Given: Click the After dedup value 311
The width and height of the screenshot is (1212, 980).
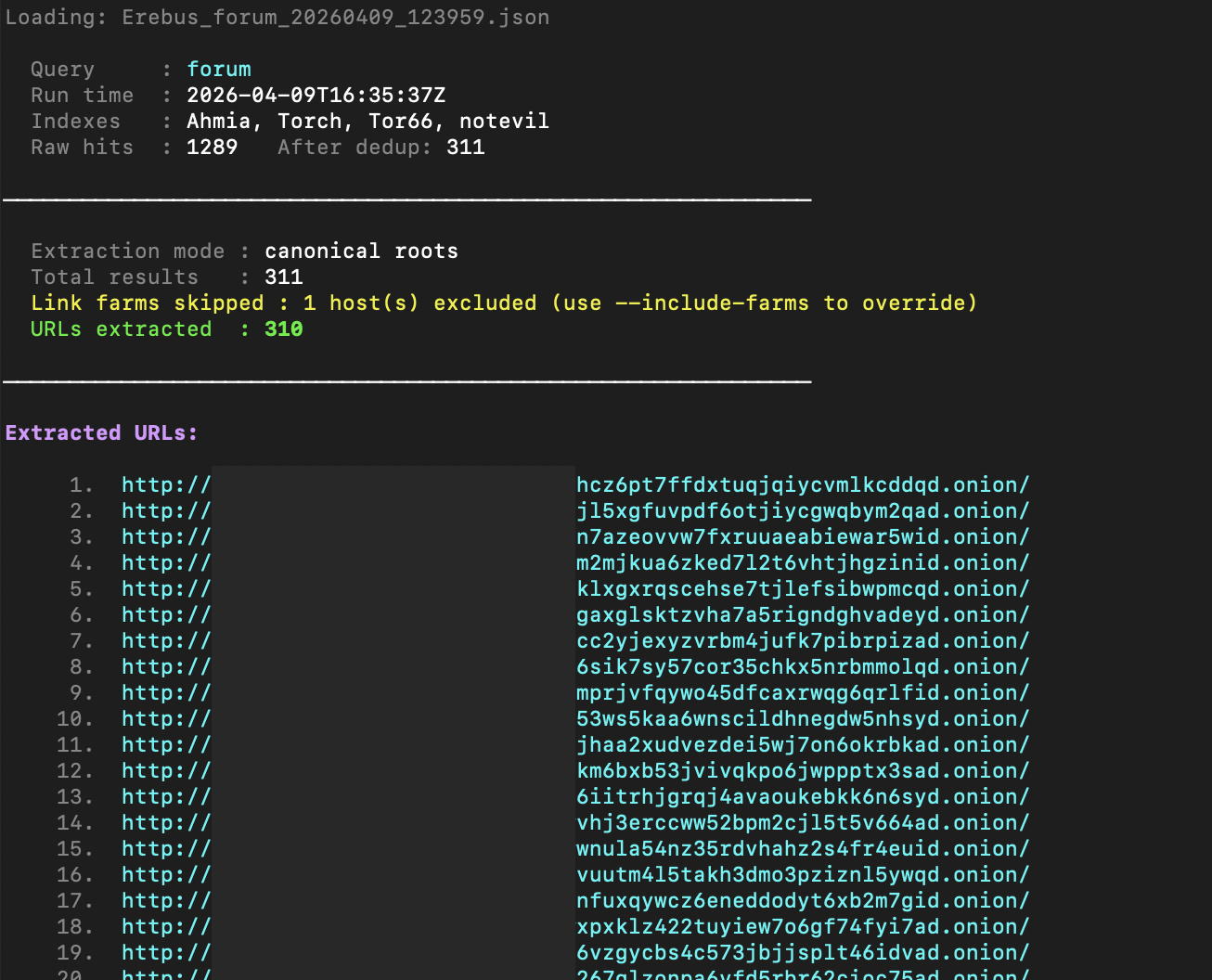Looking at the screenshot, I should click(x=466, y=148).
